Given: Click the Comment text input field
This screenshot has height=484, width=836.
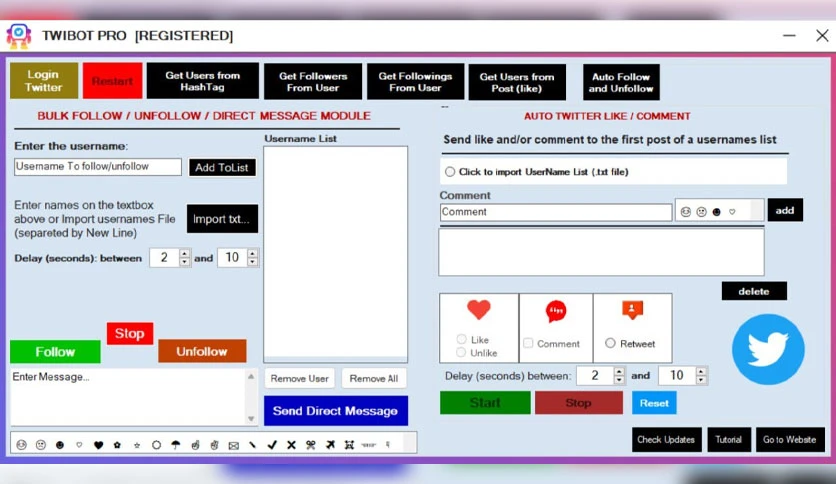Looking at the screenshot, I should 556,212.
